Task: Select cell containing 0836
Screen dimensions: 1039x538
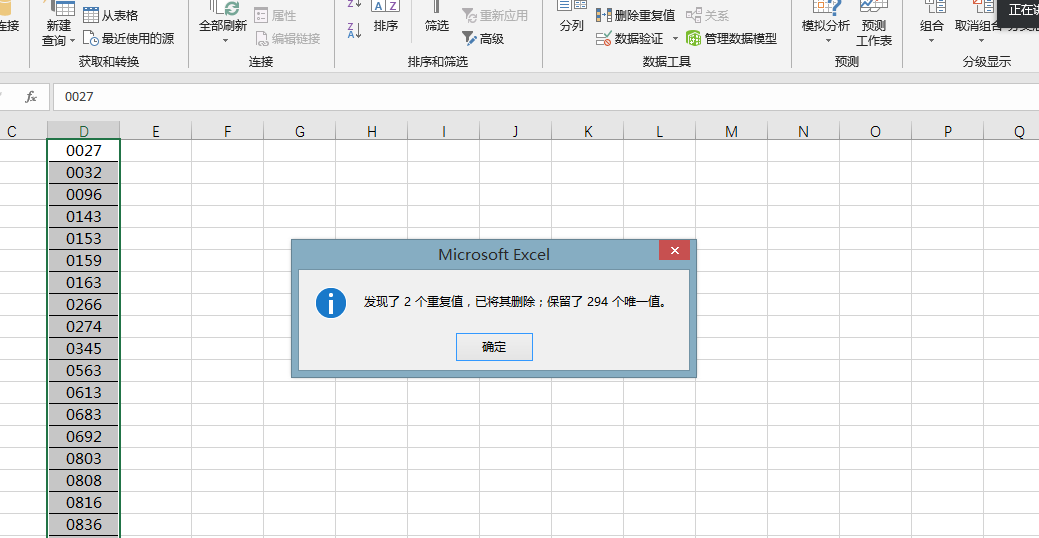Action: (83, 524)
